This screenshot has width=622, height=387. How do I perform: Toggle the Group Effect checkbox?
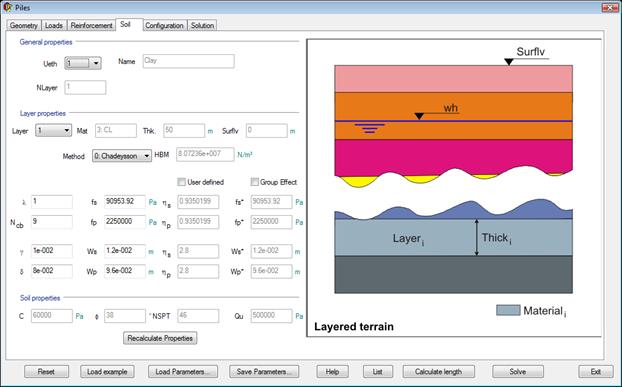click(x=255, y=182)
